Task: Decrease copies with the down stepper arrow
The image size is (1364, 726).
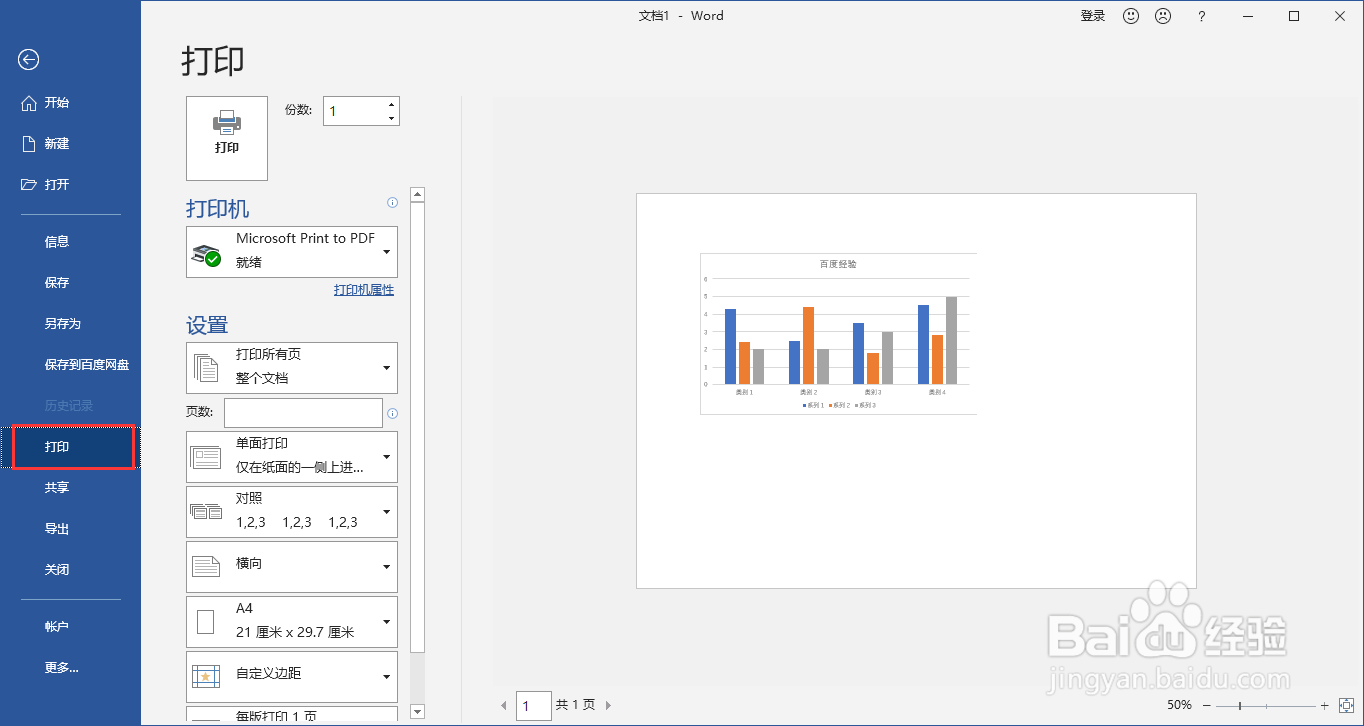Action: pyautogui.click(x=391, y=118)
